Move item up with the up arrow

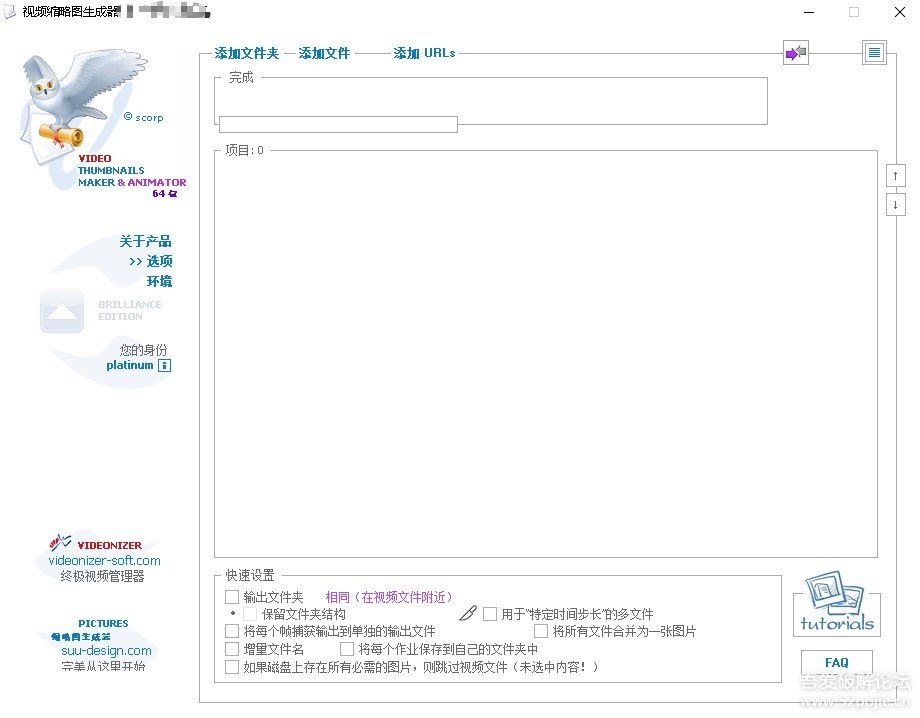pos(895,175)
